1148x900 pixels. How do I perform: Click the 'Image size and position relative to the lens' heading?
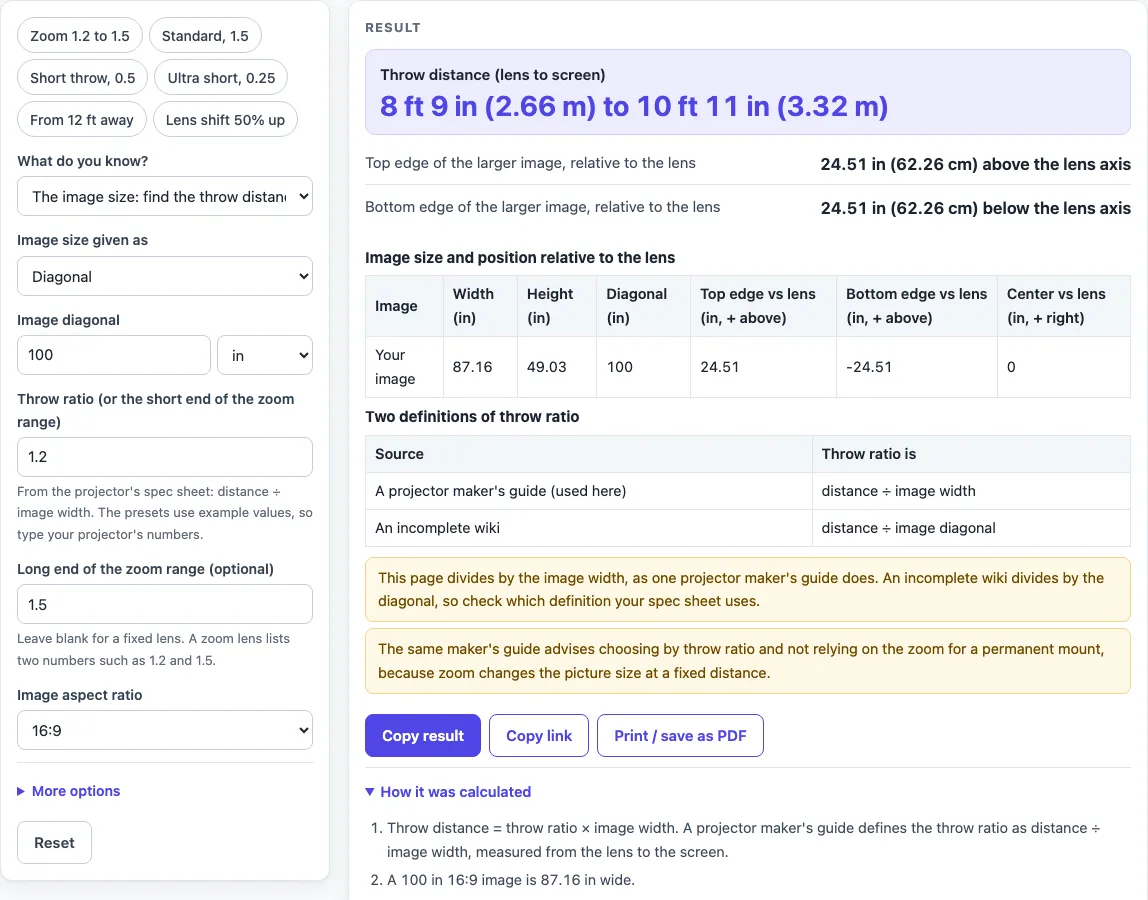coord(520,258)
